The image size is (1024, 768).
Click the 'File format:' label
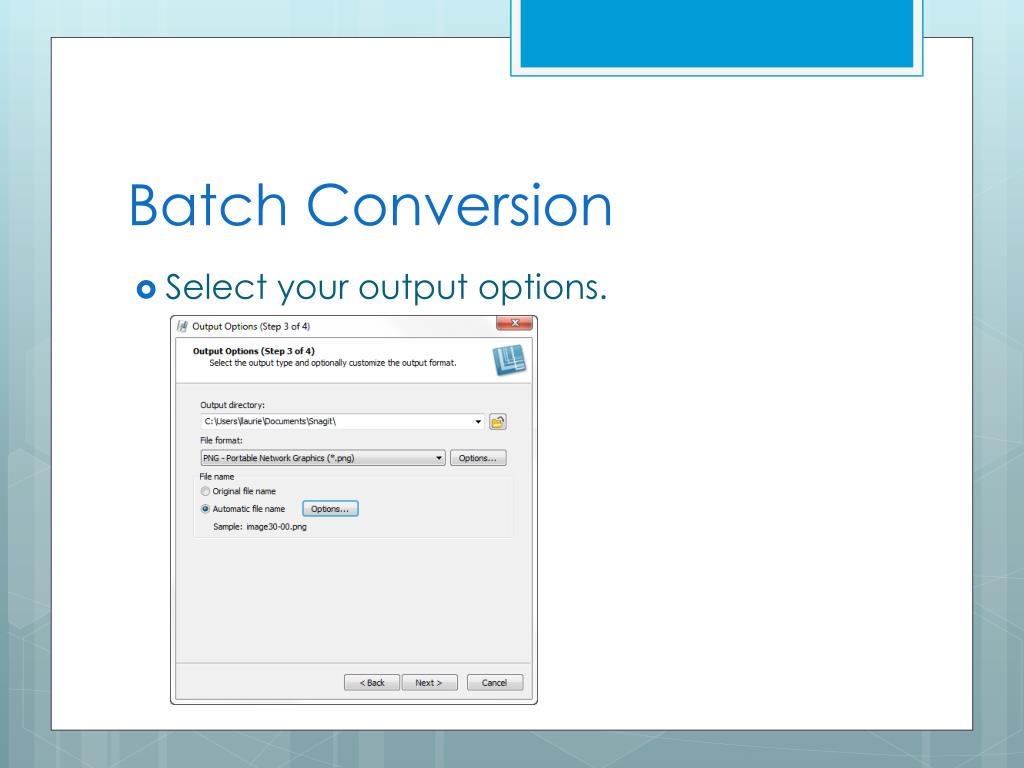221,440
